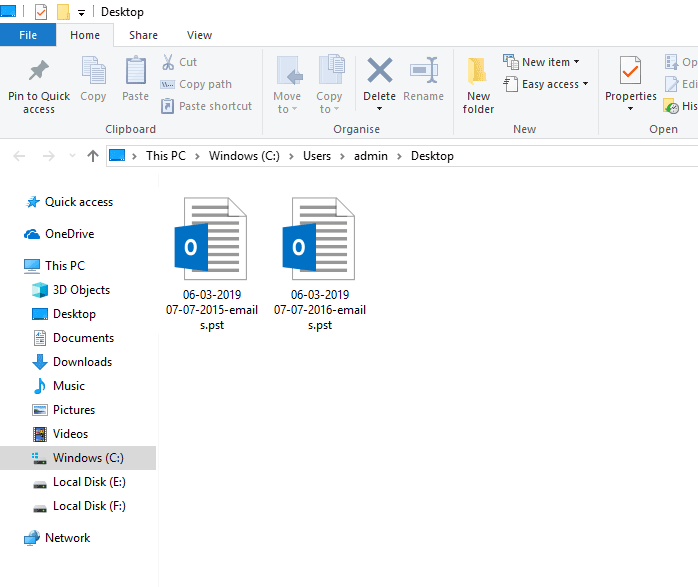Click the Move to icon
698x587 pixels.
point(289,71)
